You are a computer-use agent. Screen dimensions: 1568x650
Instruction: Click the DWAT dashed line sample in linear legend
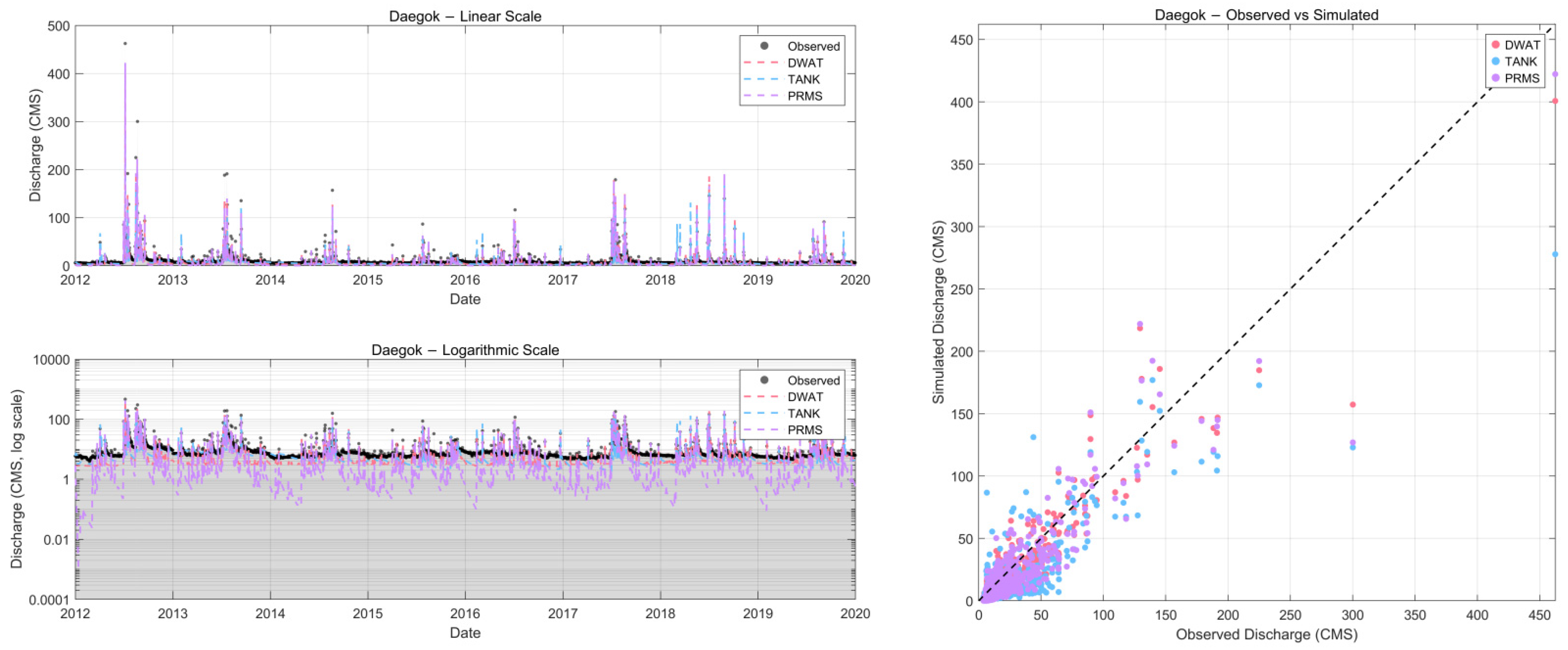tap(761, 63)
